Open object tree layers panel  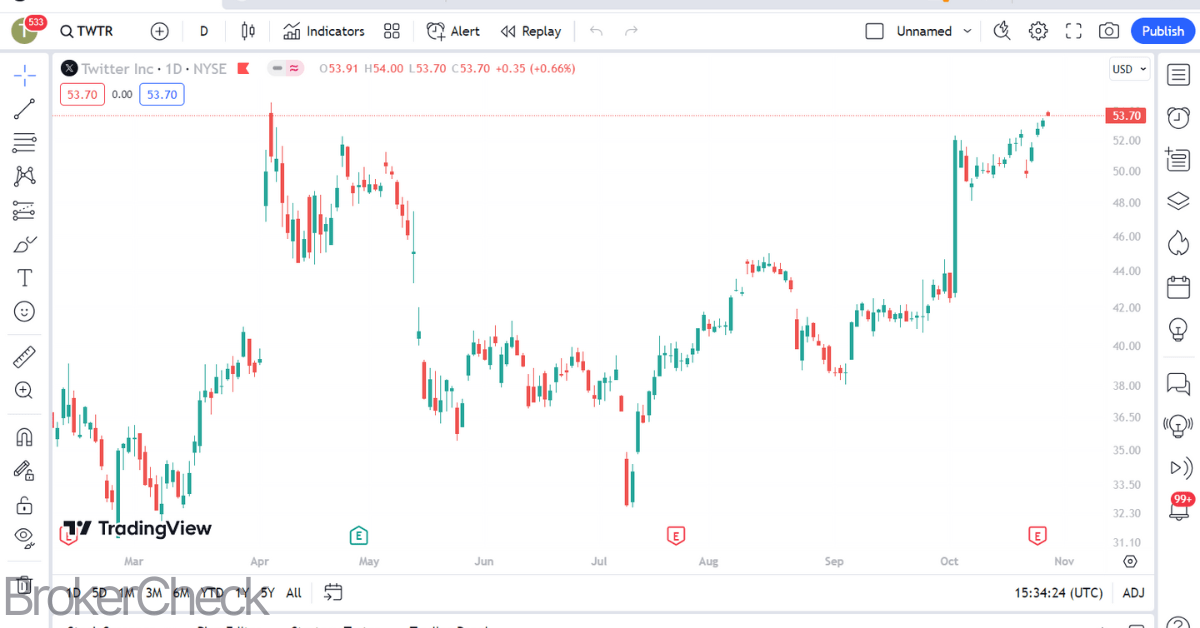pyautogui.click(x=1178, y=201)
